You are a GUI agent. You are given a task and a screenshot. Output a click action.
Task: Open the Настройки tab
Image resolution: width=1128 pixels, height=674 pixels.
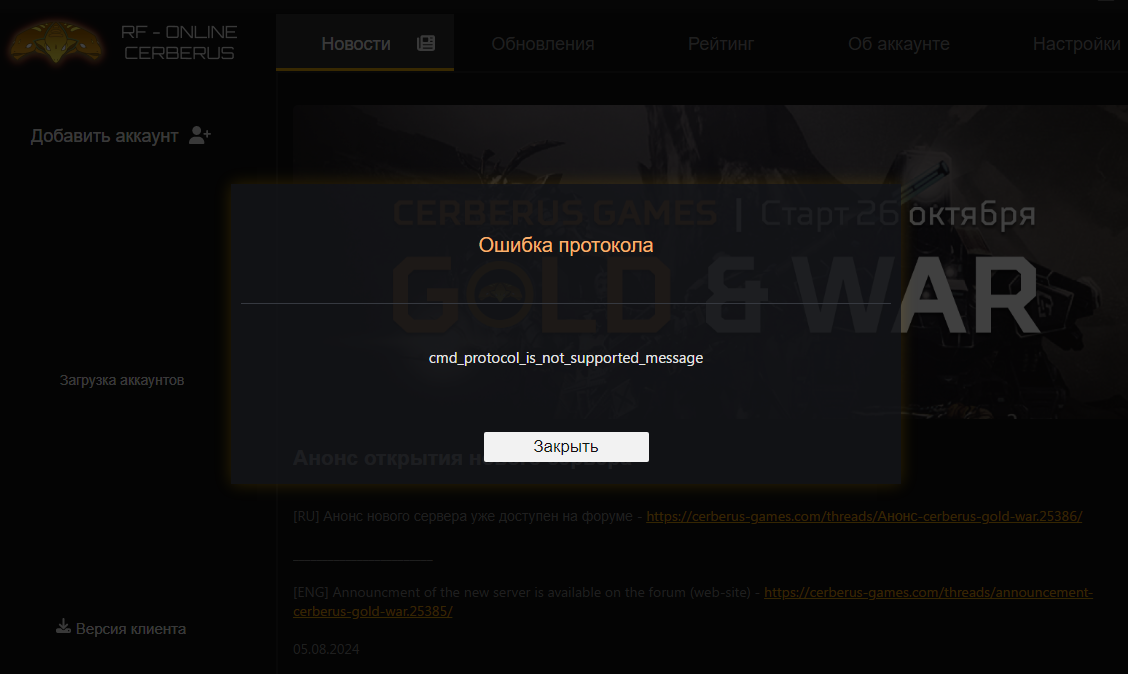click(x=1076, y=44)
